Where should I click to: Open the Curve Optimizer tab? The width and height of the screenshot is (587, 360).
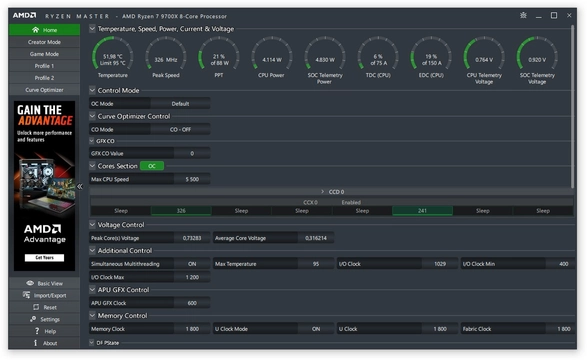[44, 90]
